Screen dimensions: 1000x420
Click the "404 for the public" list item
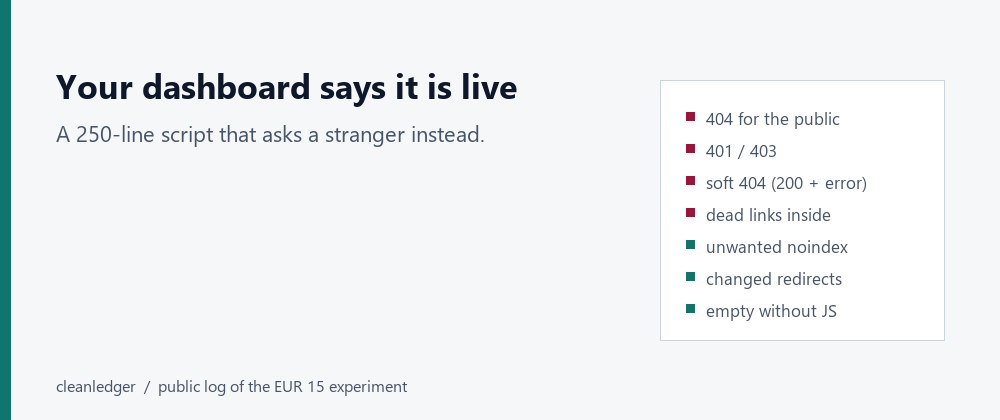772,119
